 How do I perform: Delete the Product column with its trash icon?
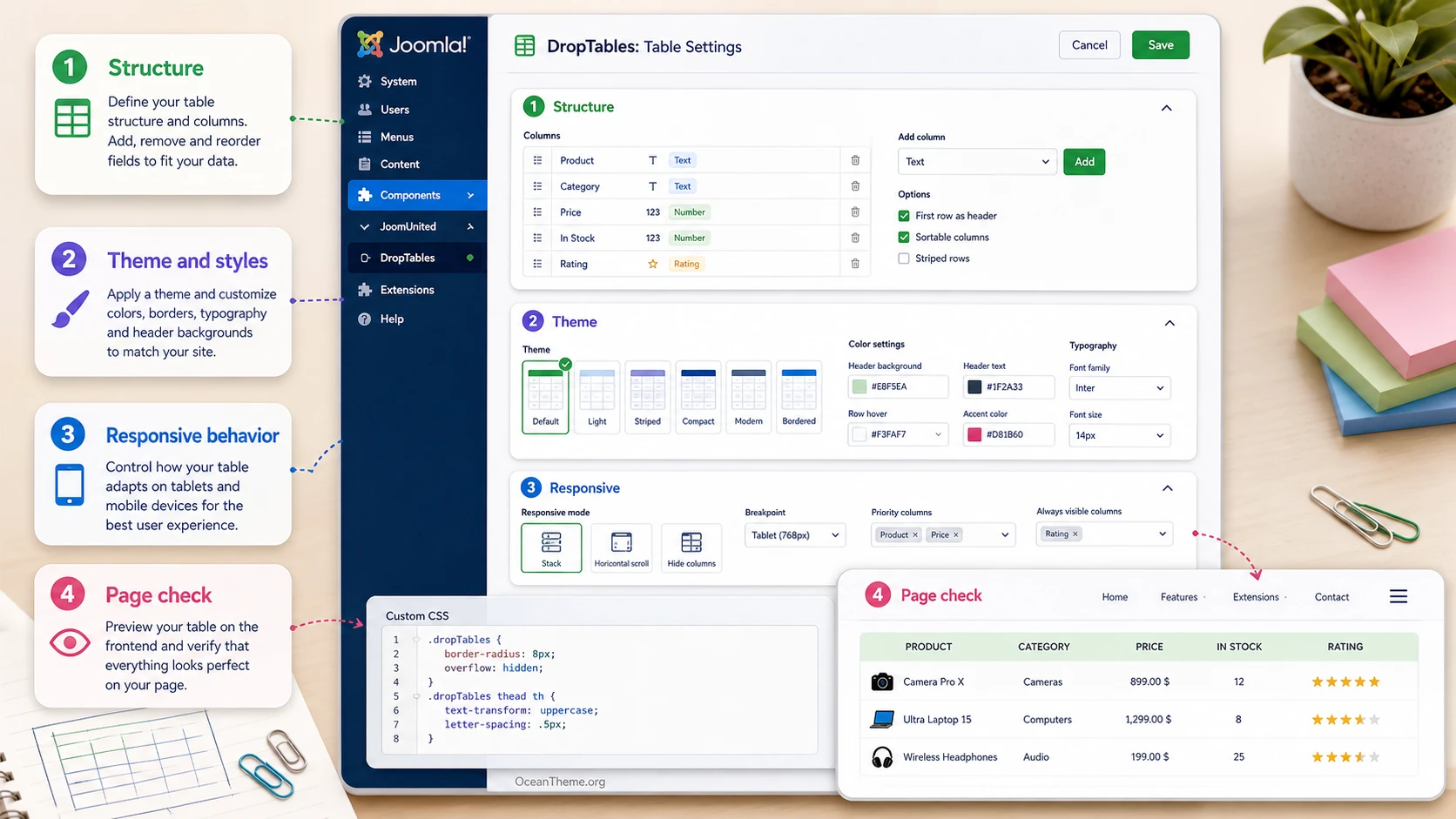(x=855, y=160)
